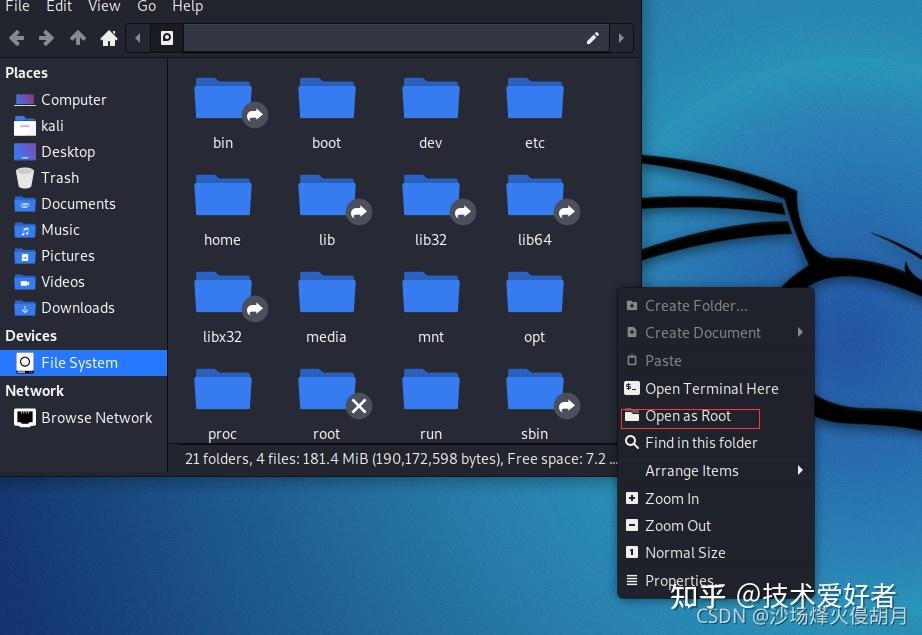Select the mnt folder

430,308
